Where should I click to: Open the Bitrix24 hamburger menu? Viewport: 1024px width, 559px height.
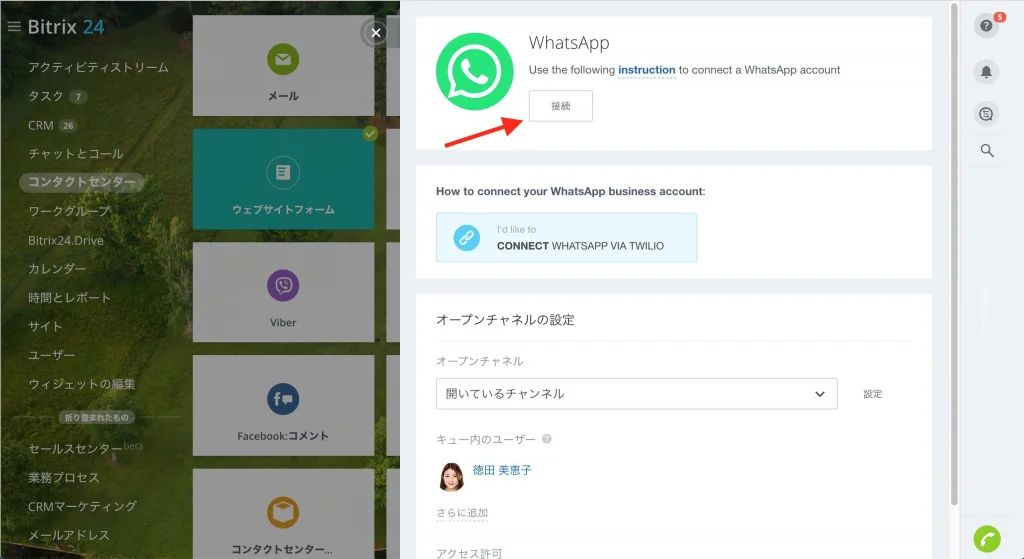[14, 27]
